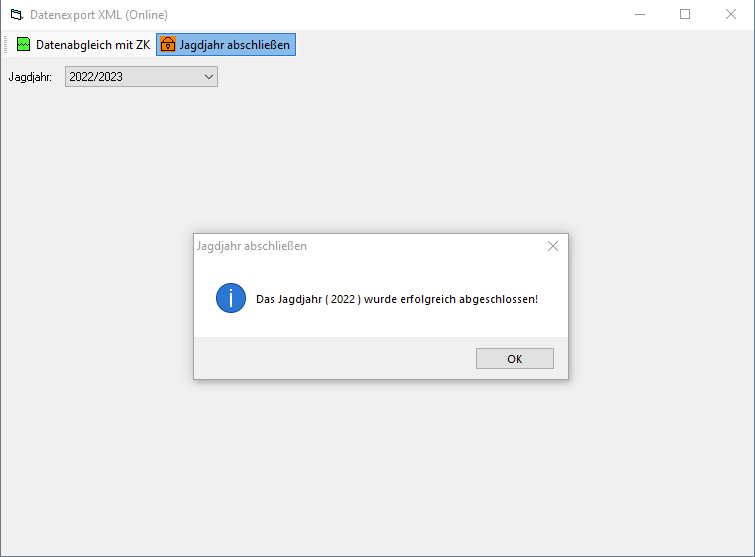
Task: Activate the Jagdjahr abschließen toolbar label
Action: coord(235,45)
